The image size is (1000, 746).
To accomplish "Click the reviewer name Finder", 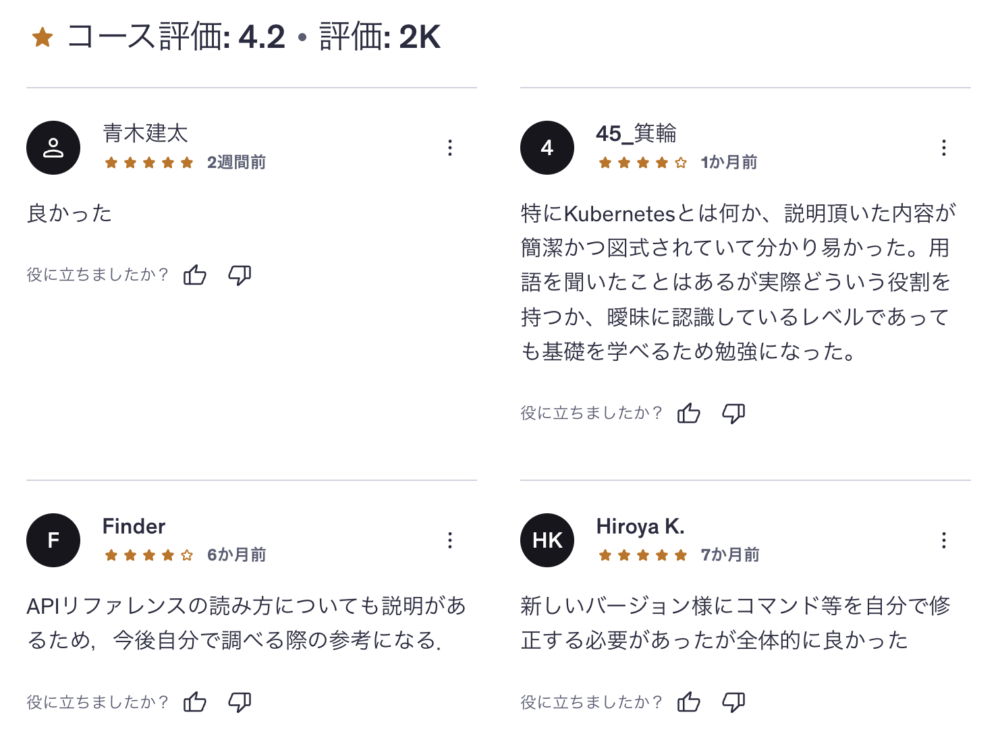I will click(134, 526).
